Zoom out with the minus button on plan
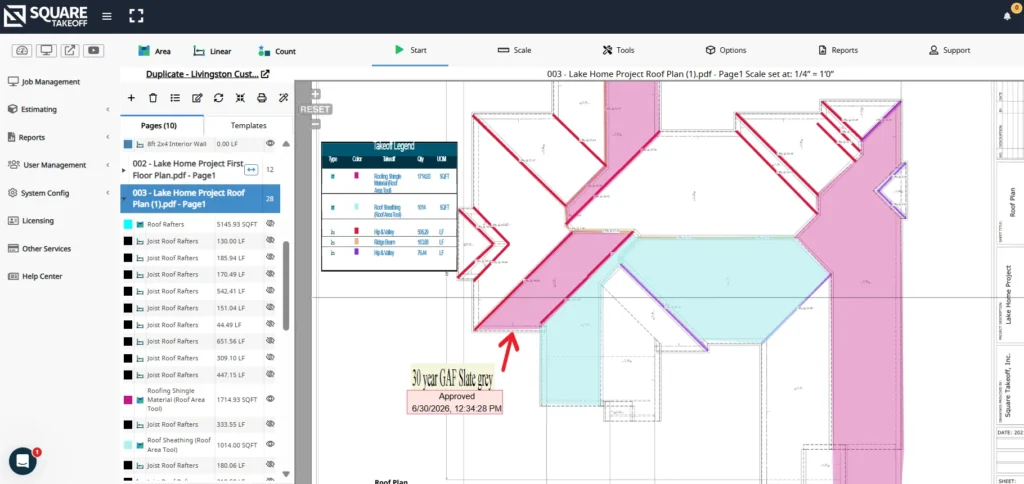1024x484 pixels. 315,123
